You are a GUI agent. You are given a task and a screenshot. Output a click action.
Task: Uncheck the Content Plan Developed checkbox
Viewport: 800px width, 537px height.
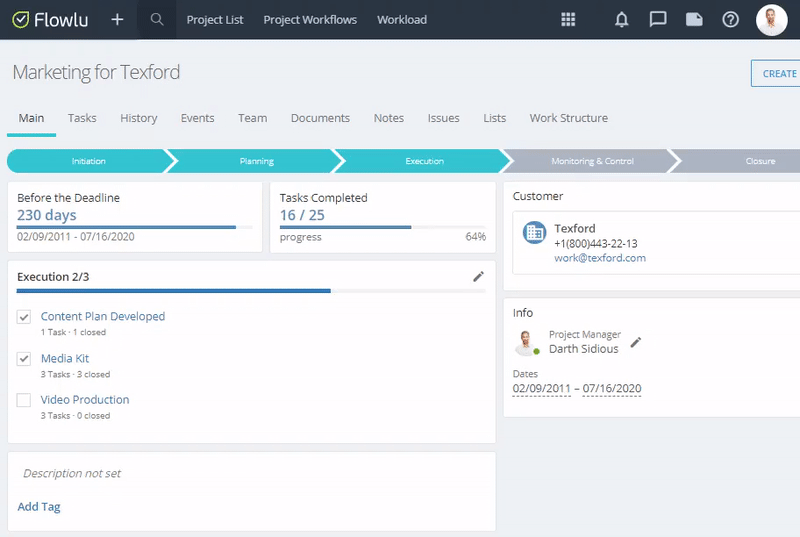[24, 317]
